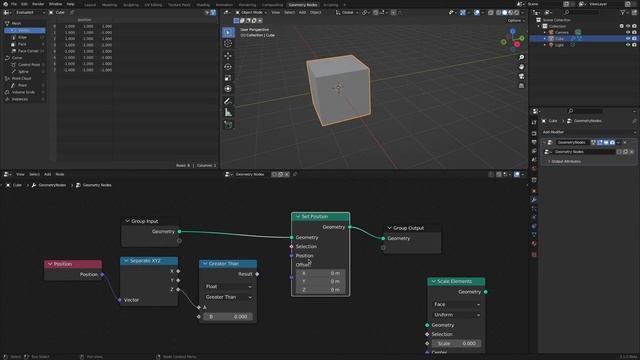The width and height of the screenshot is (640, 360).
Task: Open the Uniform scale mode dropdown
Action: pos(456,315)
